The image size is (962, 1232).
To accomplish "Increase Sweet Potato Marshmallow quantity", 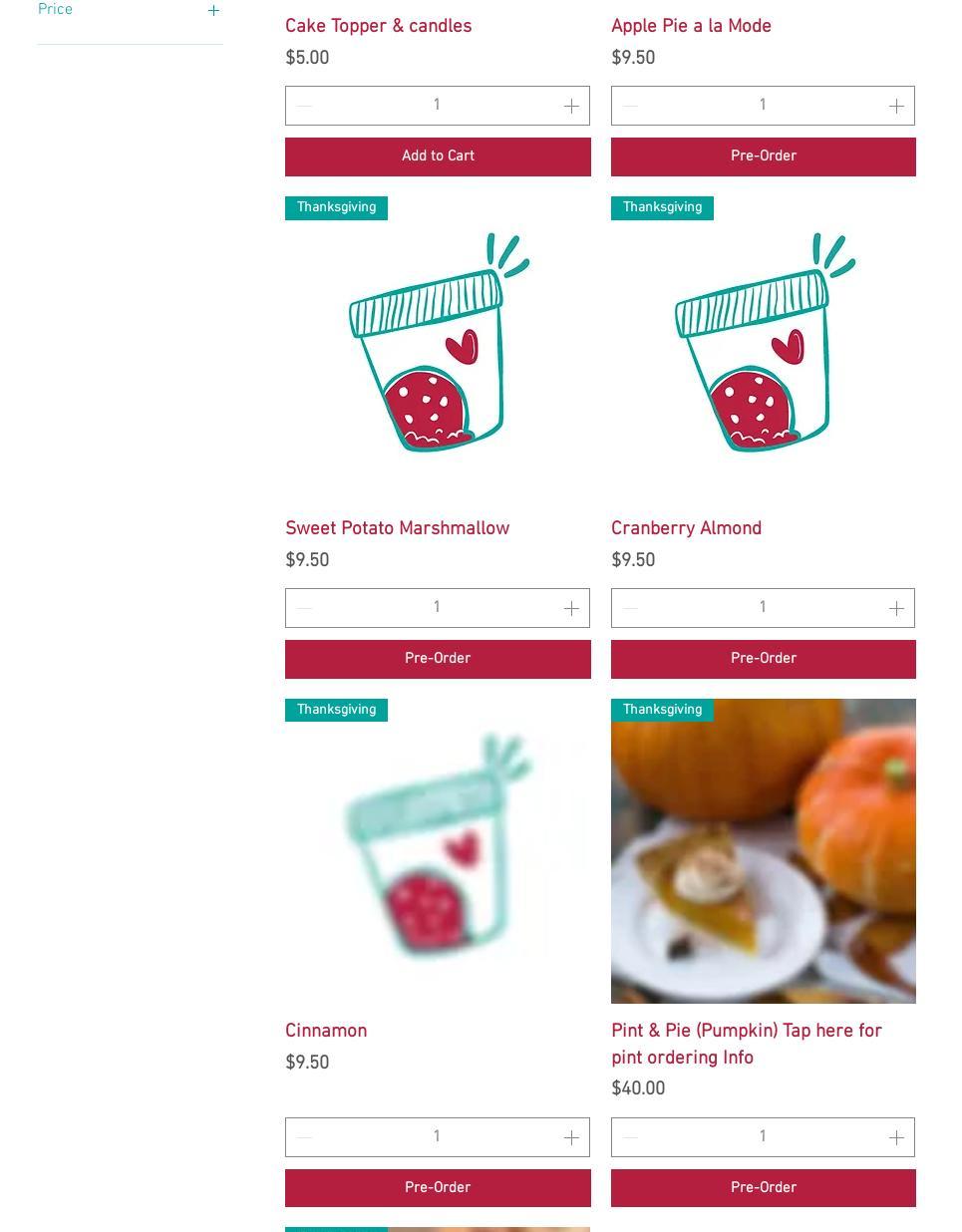I will coord(571,608).
